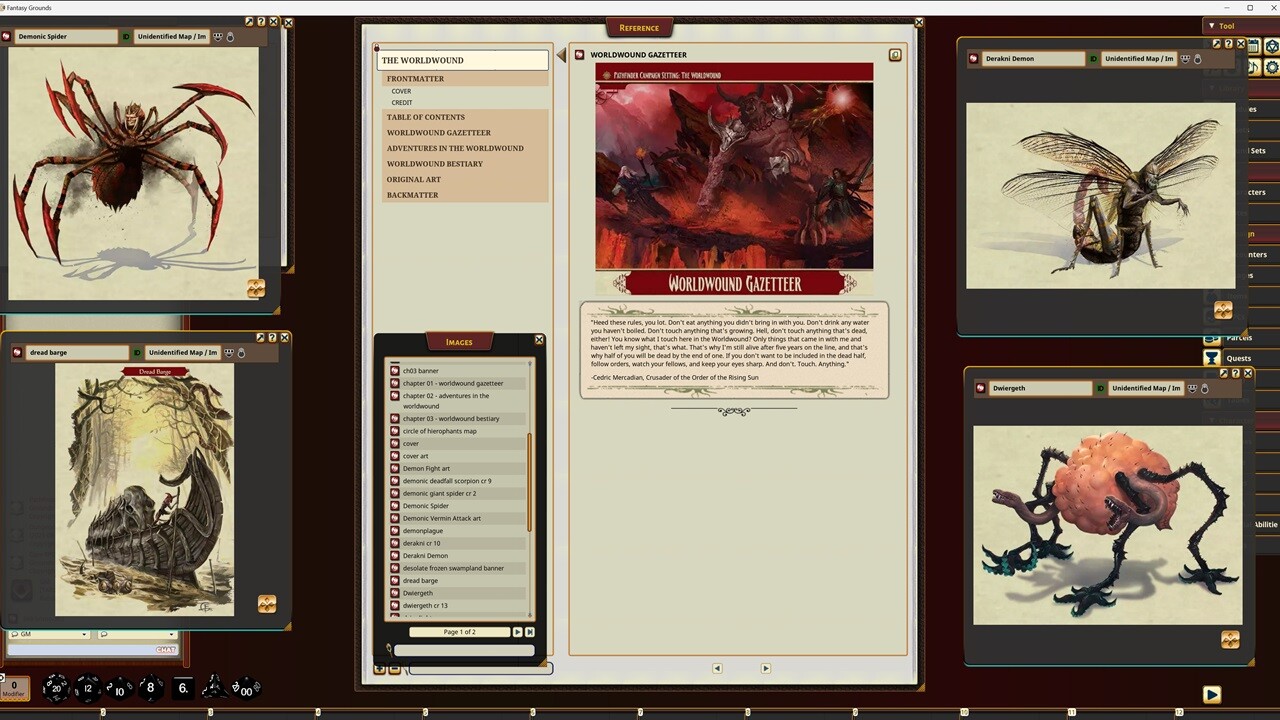Jump to last page of Images list
This screenshot has width=1280, height=720.
530,632
